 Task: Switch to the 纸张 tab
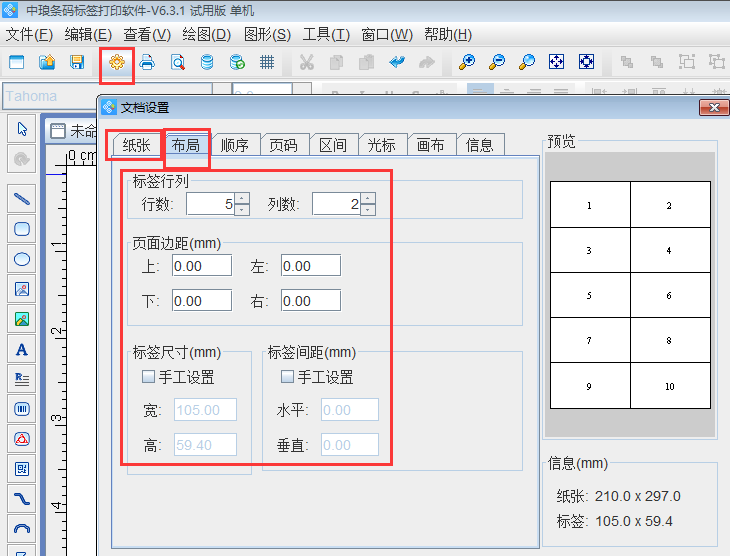click(136, 145)
